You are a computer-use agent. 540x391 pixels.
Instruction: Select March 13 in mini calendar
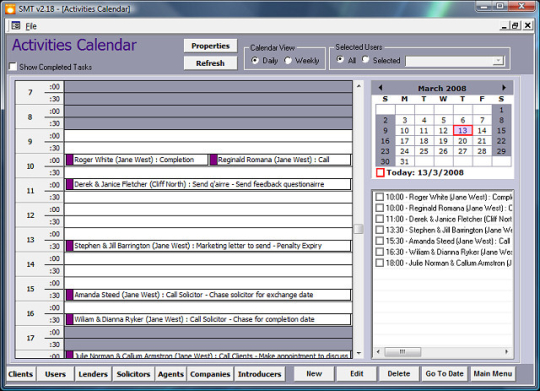tap(463, 131)
